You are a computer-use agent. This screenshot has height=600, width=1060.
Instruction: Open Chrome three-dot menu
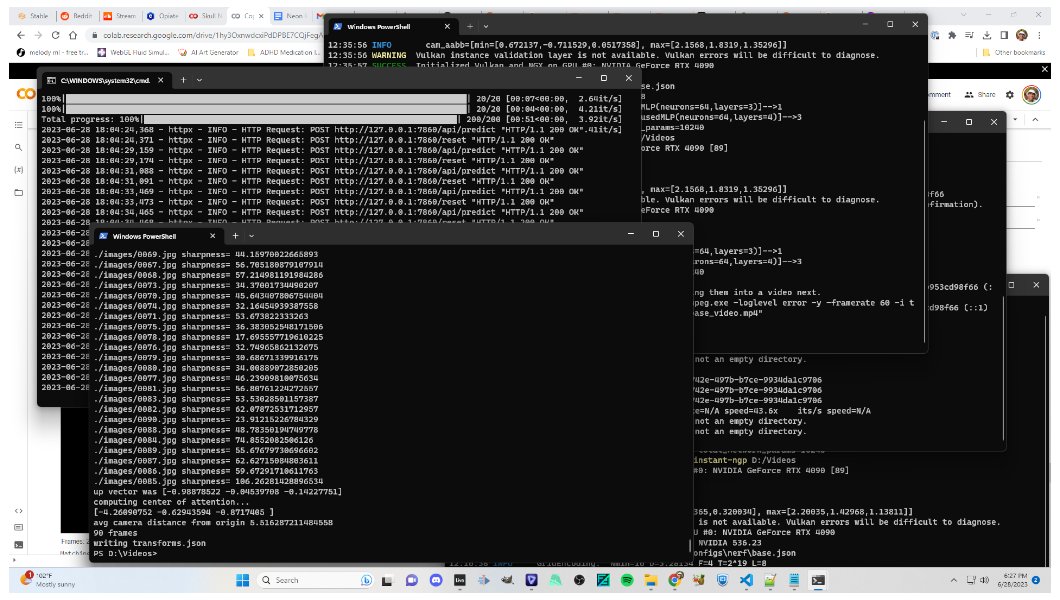pos(1039,35)
